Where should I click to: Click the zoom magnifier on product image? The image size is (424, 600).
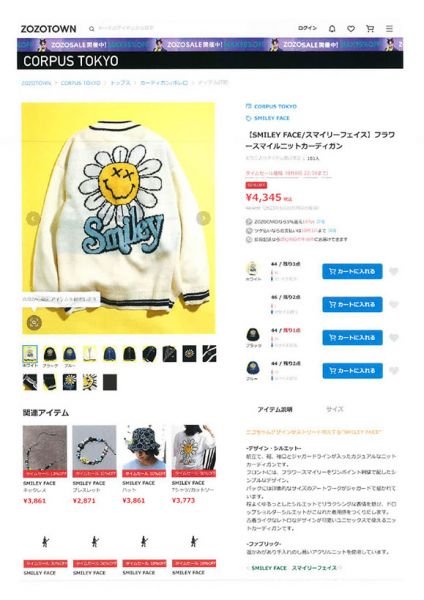coord(34,323)
